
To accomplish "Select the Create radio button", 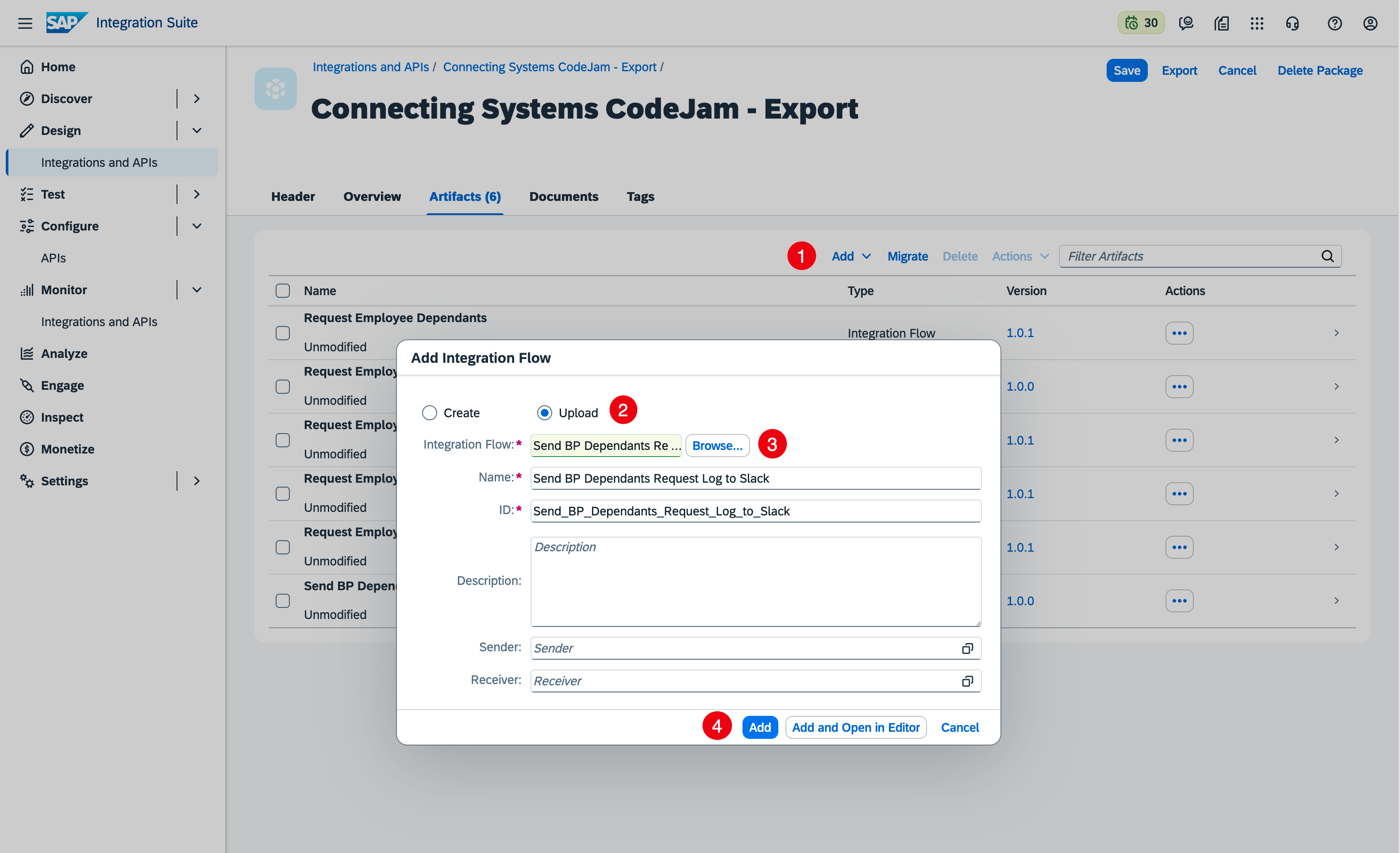I will pyautogui.click(x=430, y=413).
